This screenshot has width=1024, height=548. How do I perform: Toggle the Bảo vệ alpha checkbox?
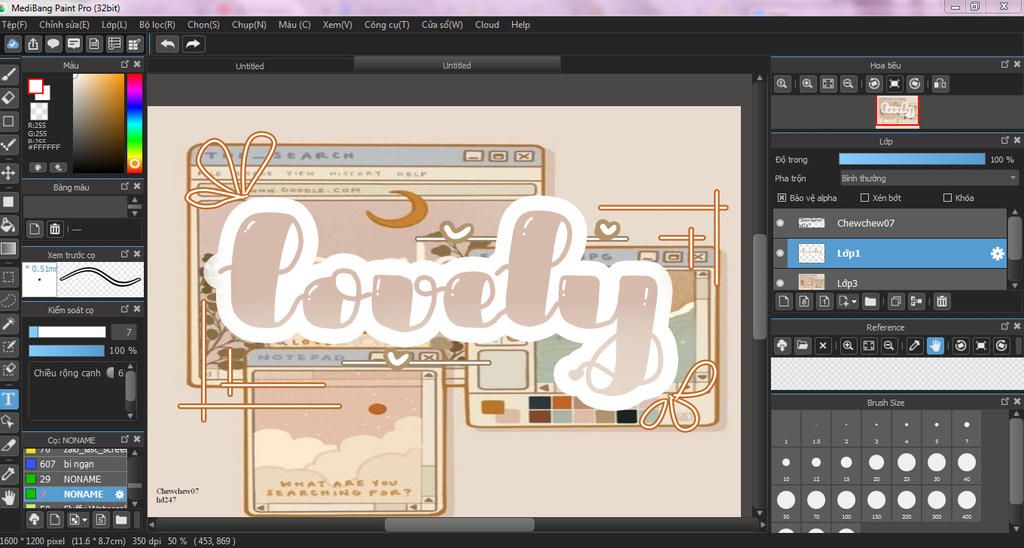coord(781,198)
